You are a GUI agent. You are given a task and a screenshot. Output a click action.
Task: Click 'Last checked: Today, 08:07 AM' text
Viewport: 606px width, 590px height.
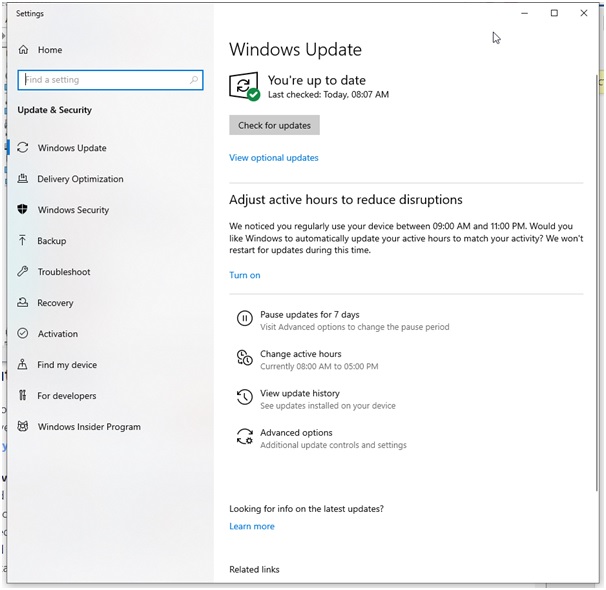329,95
